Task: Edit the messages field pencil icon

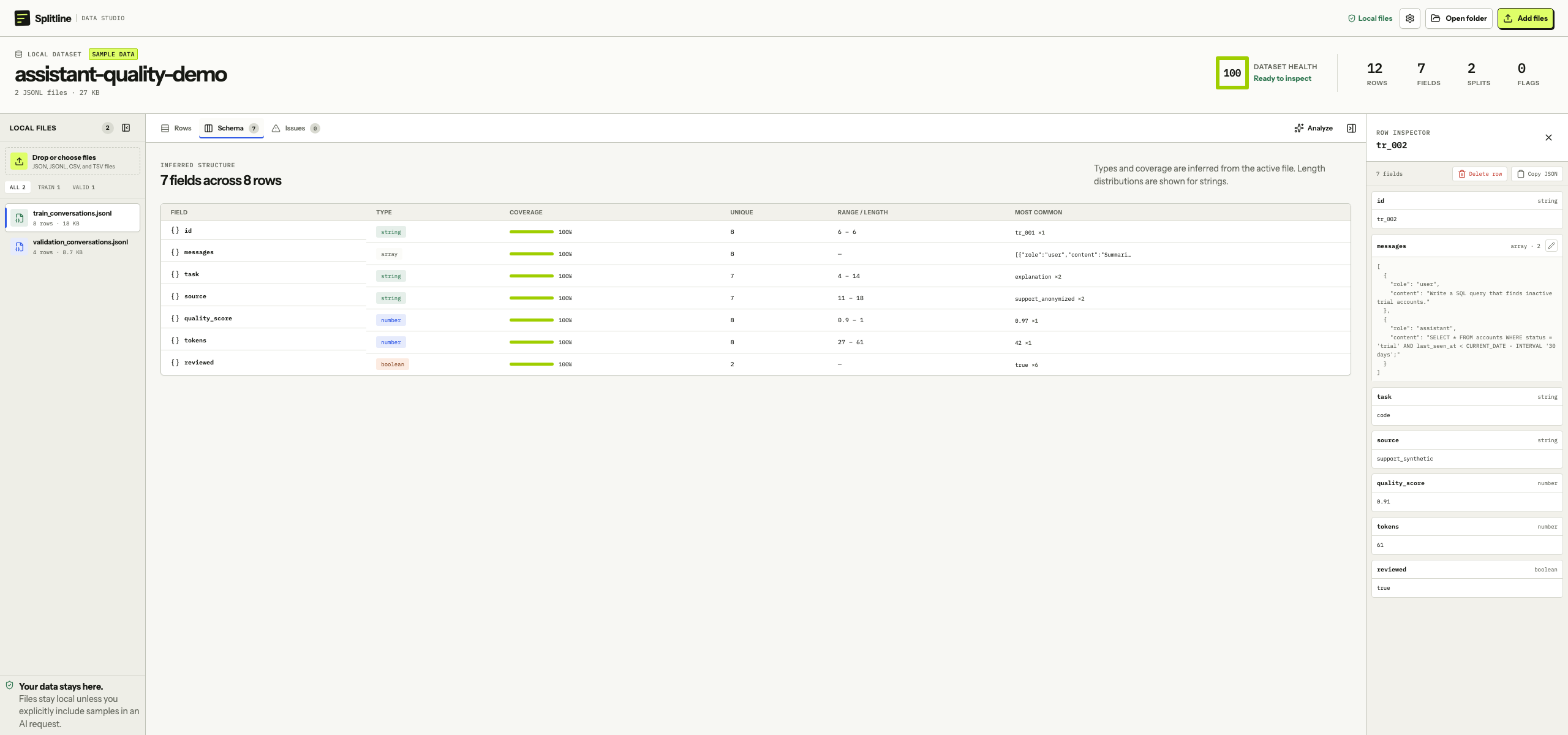Action: pos(1551,246)
